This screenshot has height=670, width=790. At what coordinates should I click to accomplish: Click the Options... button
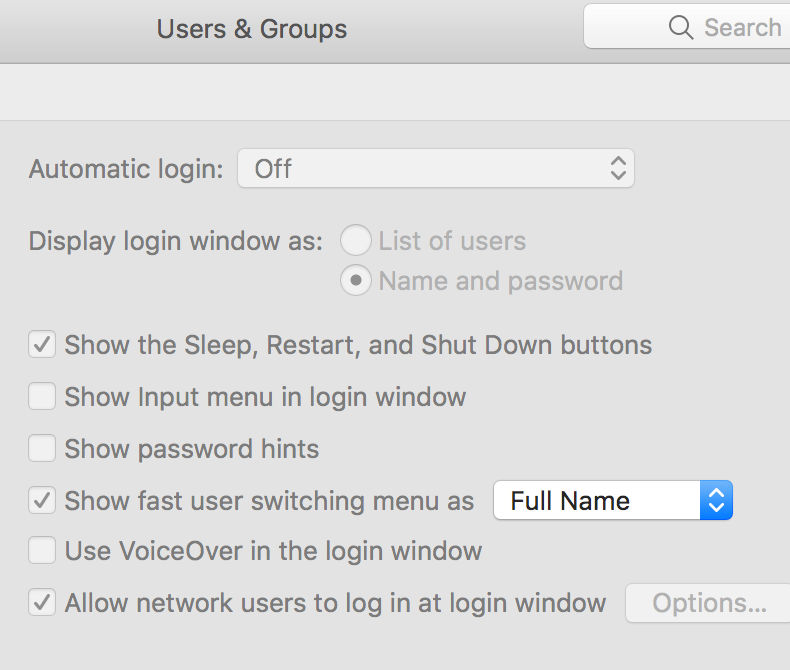point(708,603)
